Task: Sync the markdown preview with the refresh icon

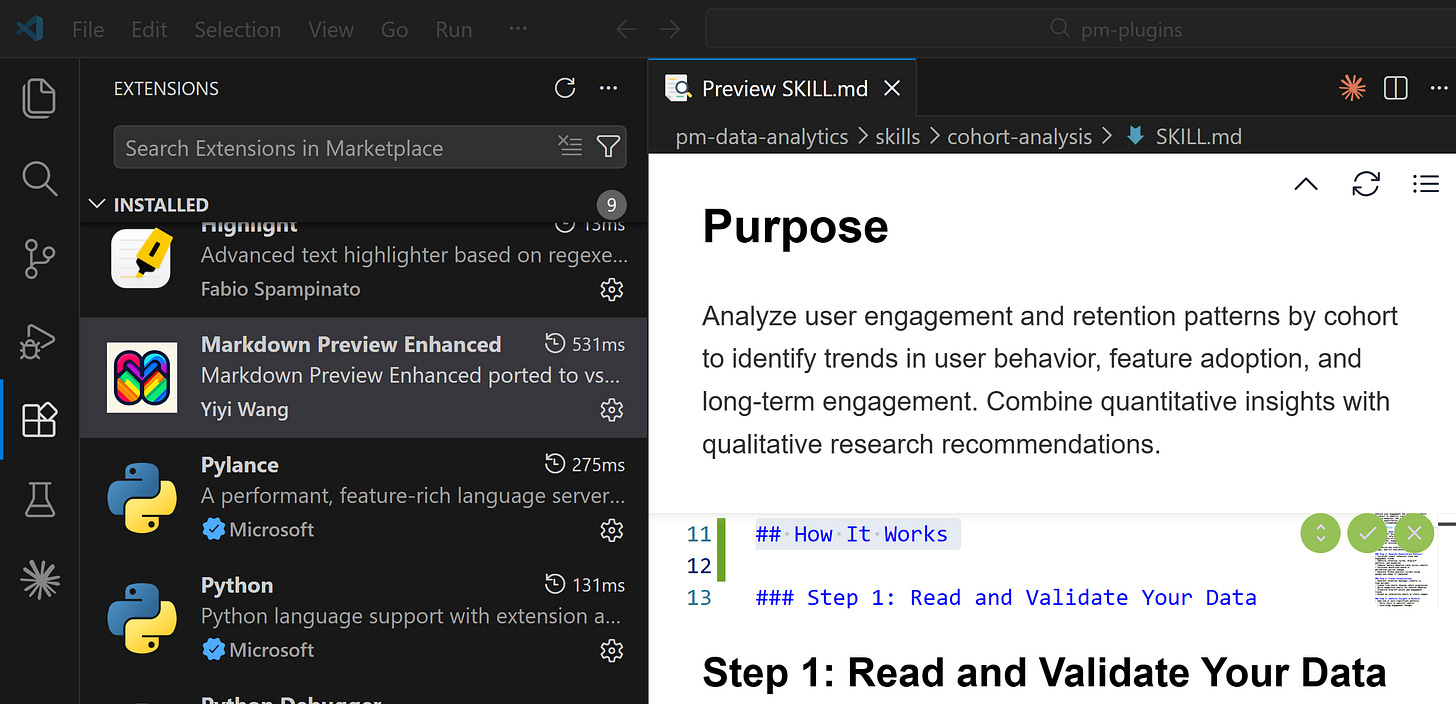Action: click(x=1366, y=184)
